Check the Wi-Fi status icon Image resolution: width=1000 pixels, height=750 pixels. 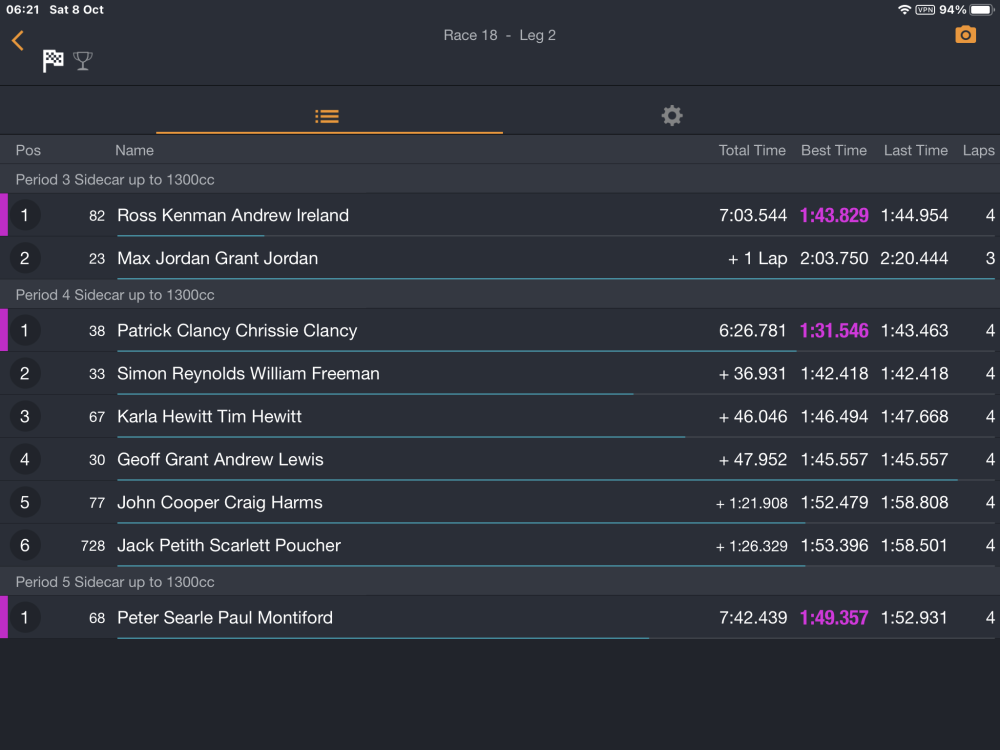tap(904, 10)
